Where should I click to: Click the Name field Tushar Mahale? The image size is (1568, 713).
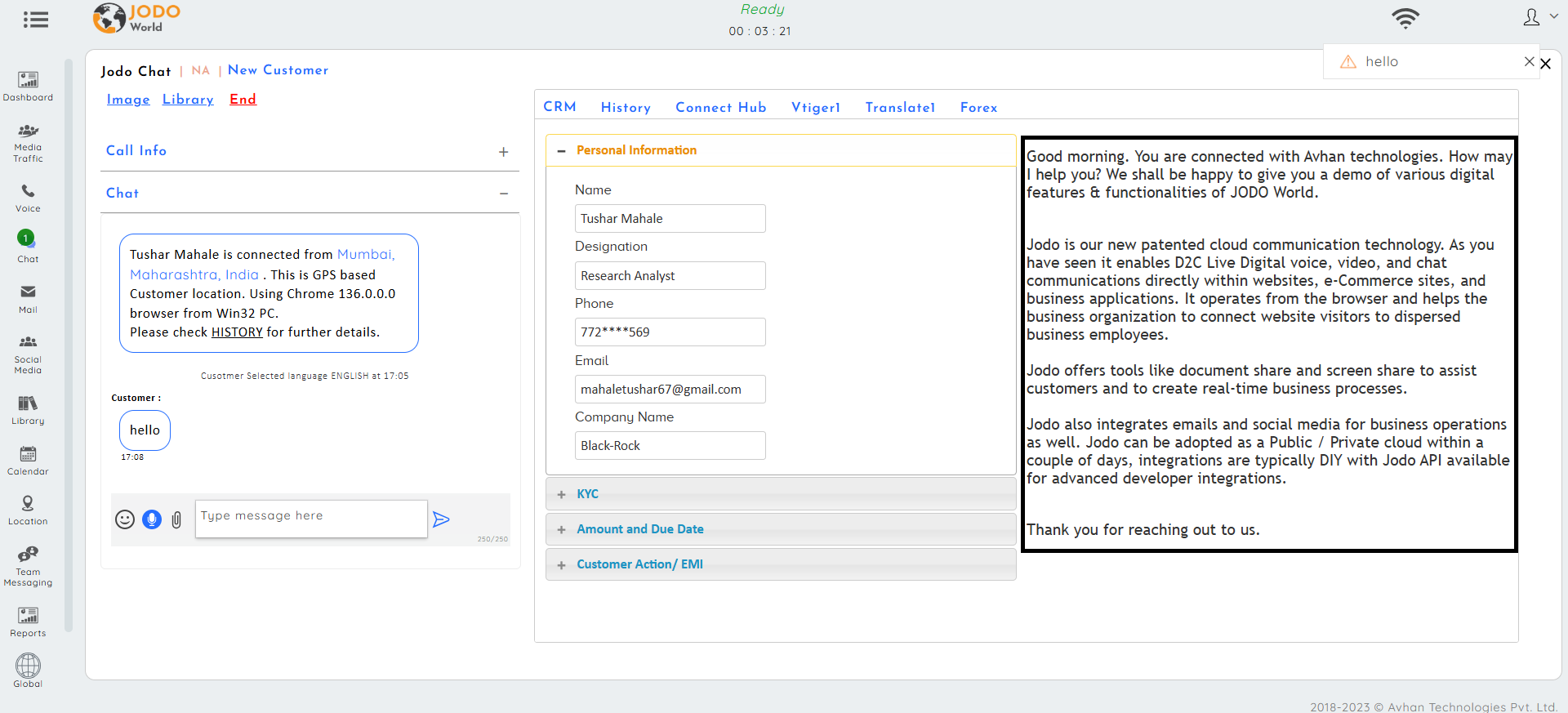click(670, 219)
